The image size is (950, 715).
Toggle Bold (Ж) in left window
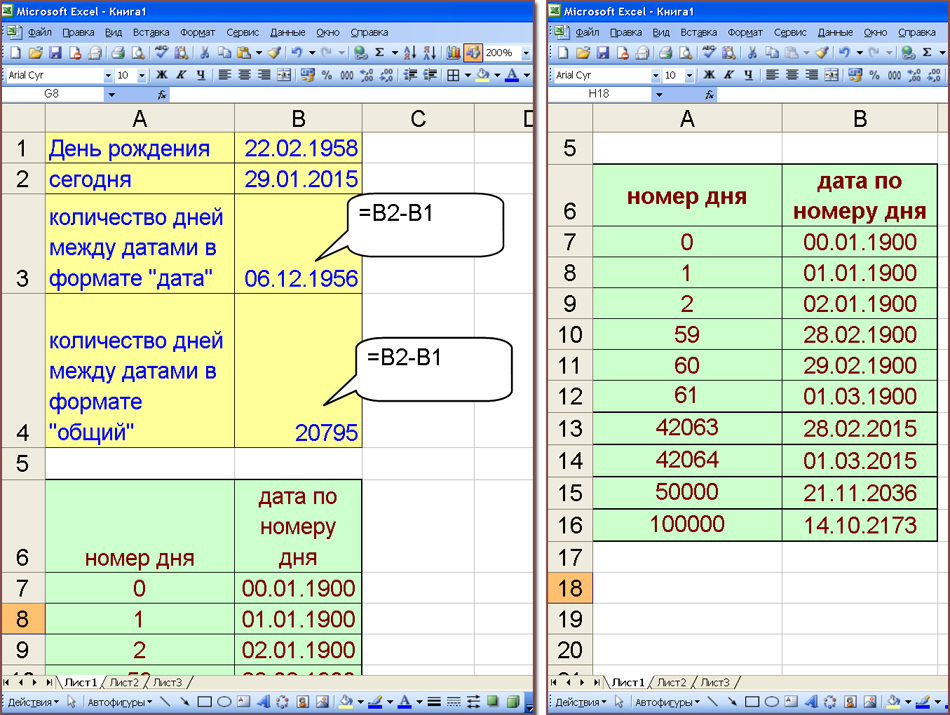point(161,75)
